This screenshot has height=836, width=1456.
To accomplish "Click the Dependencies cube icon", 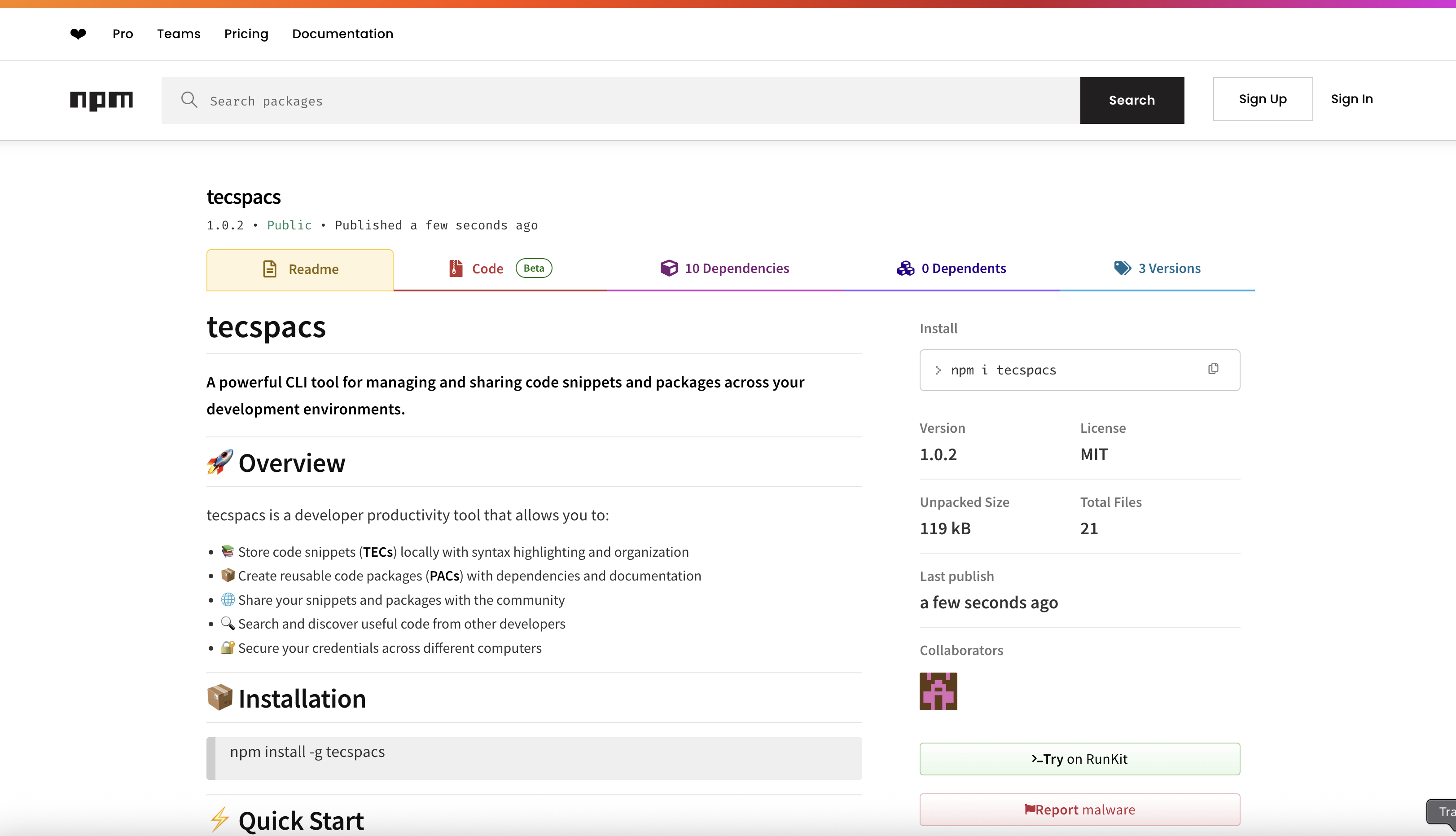I will 669,268.
